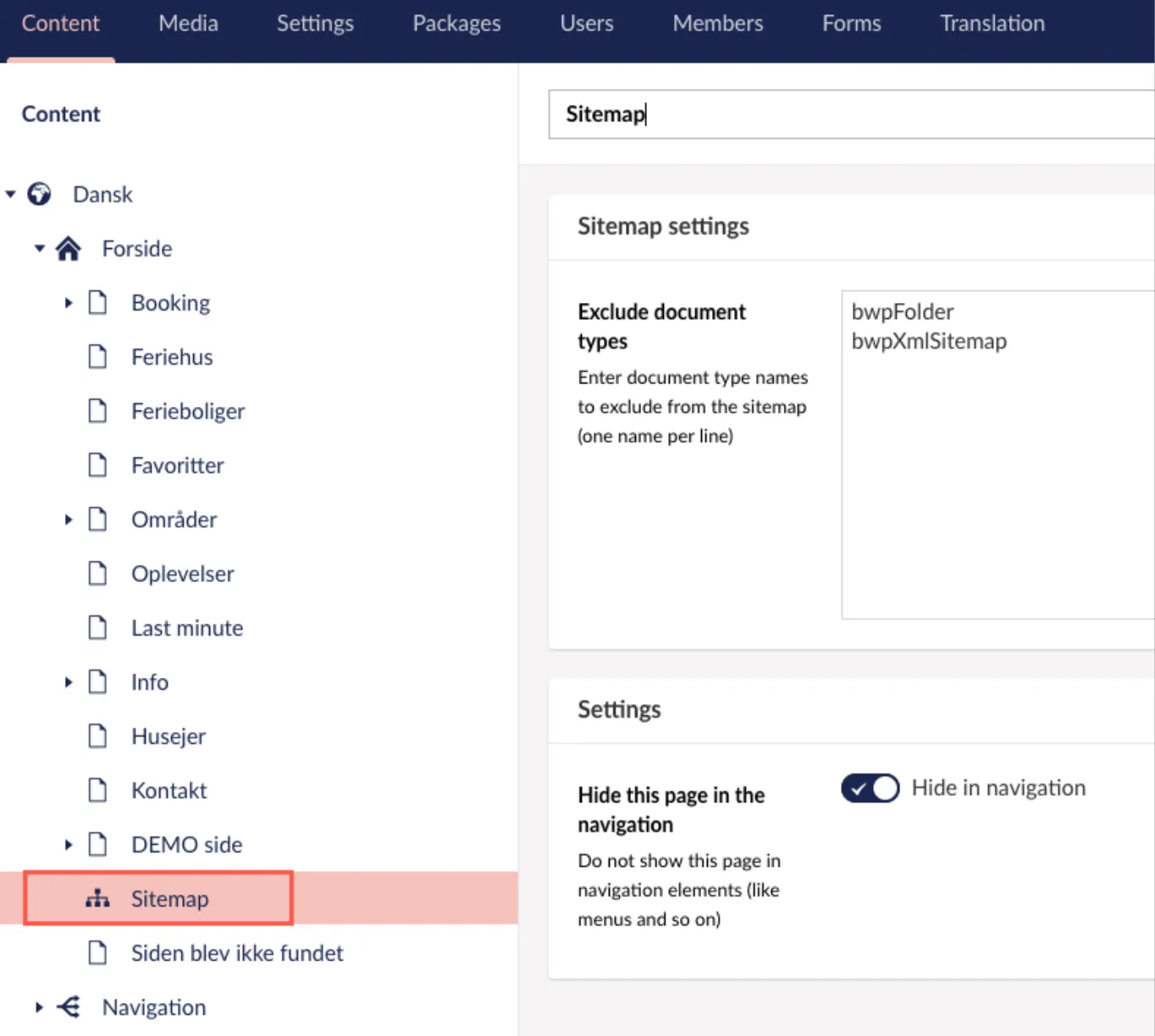Open the Settings section

tap(315, 24)
